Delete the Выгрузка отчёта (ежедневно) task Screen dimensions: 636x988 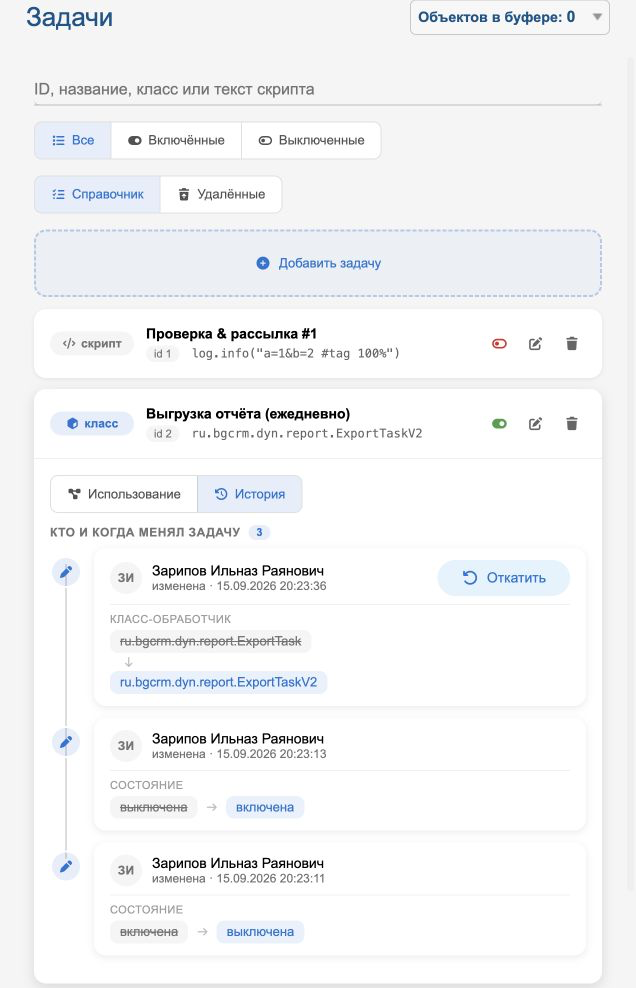point(572,423)
